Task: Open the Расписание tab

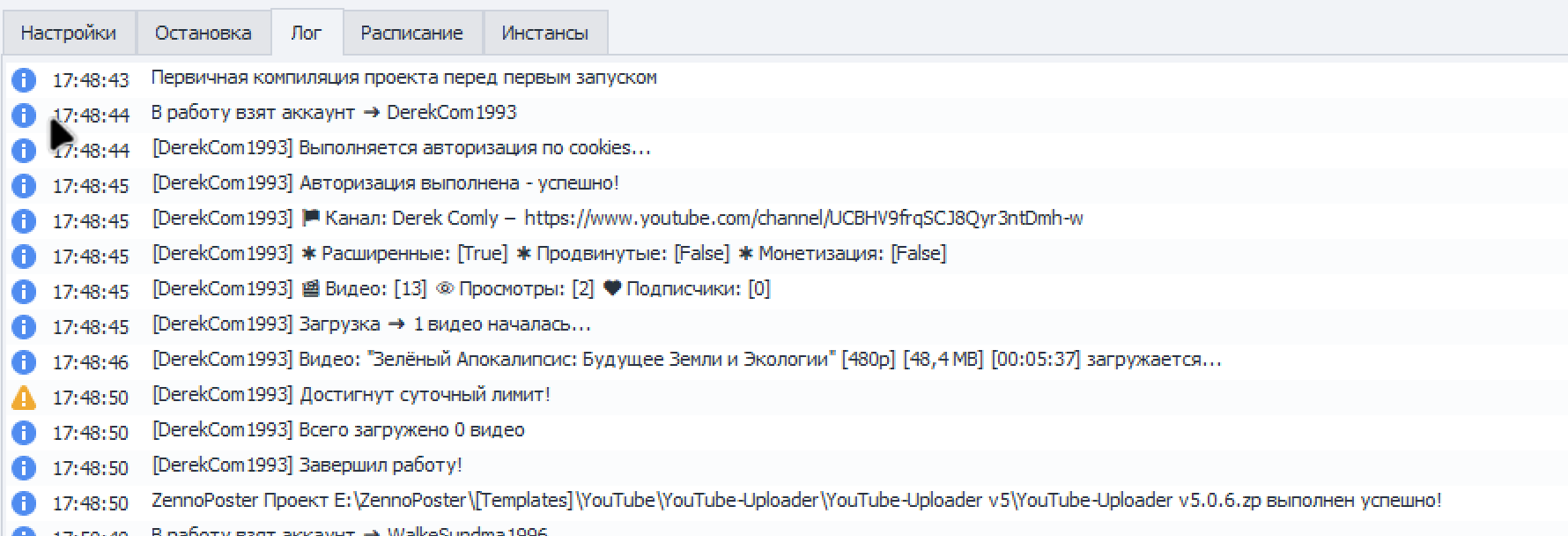Action: coord(411,33)
